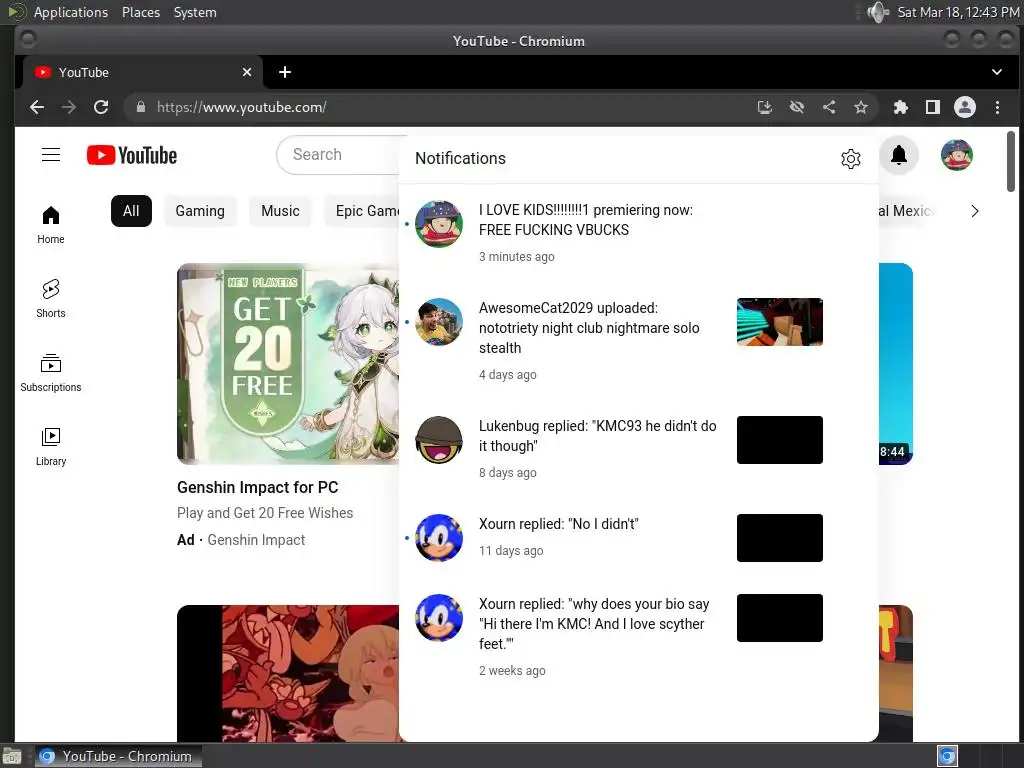Open AwesomeCat2029 uploaded notification
Screen dimensions: 1024x768
point(639,340)
